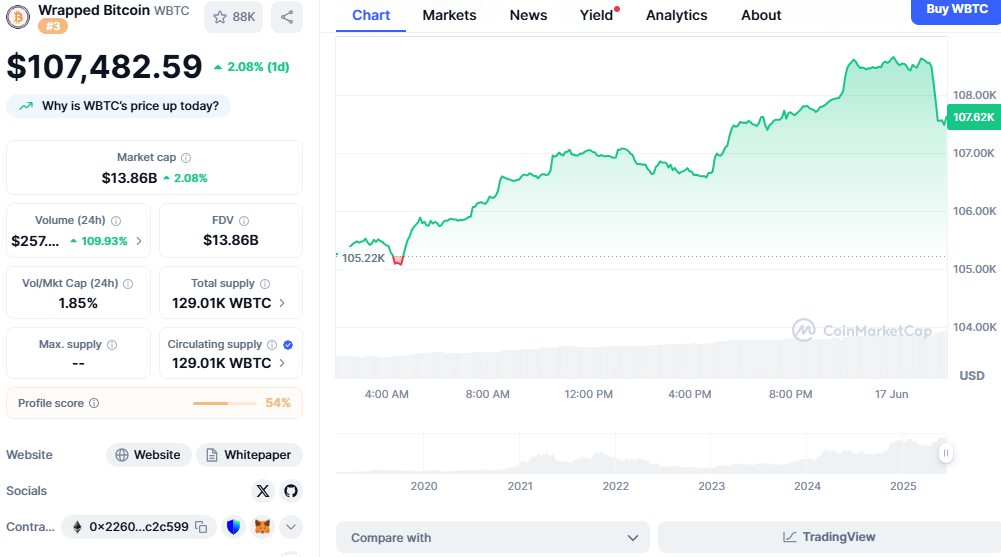
Task: Open the News tab
Action: click(529, 15)
